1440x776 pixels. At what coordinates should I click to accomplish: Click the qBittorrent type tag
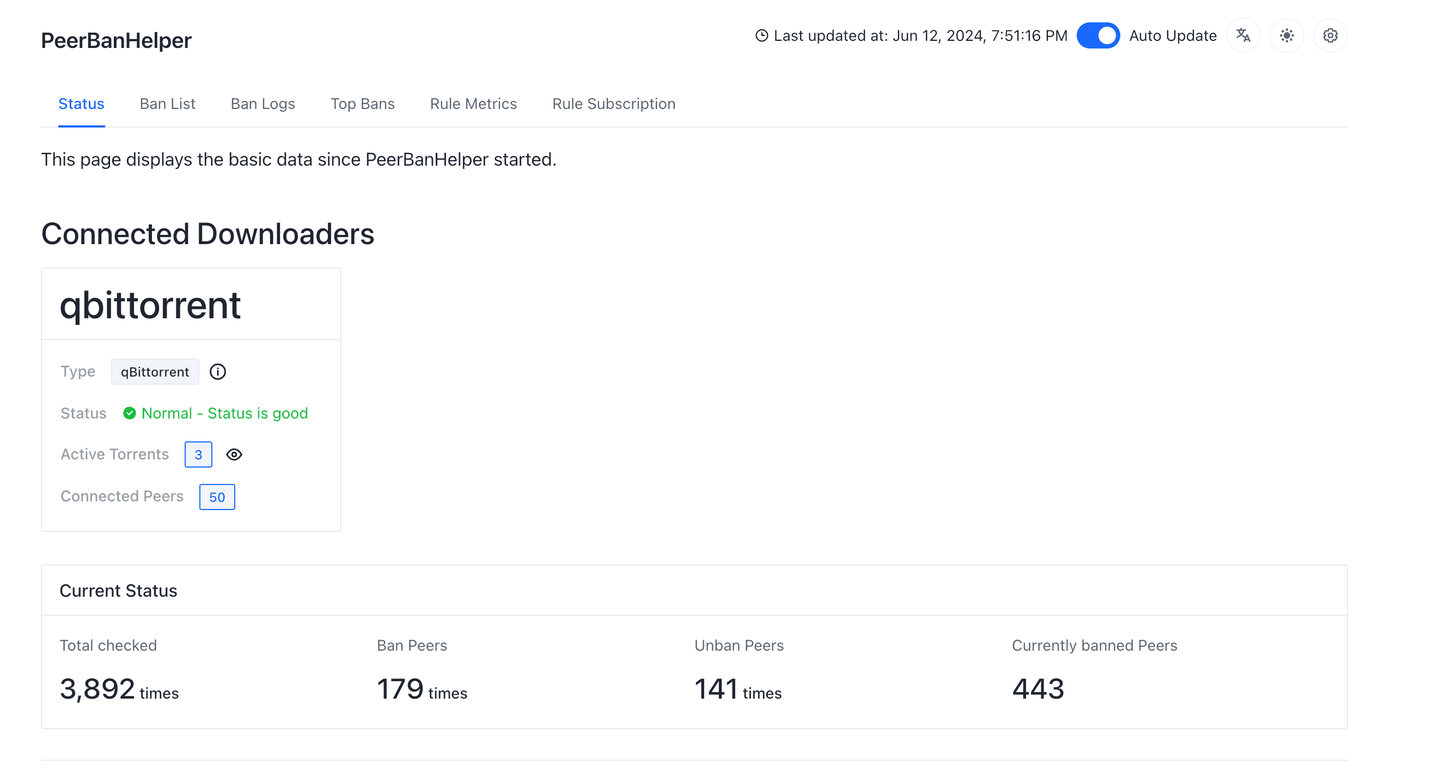(155, 372)
